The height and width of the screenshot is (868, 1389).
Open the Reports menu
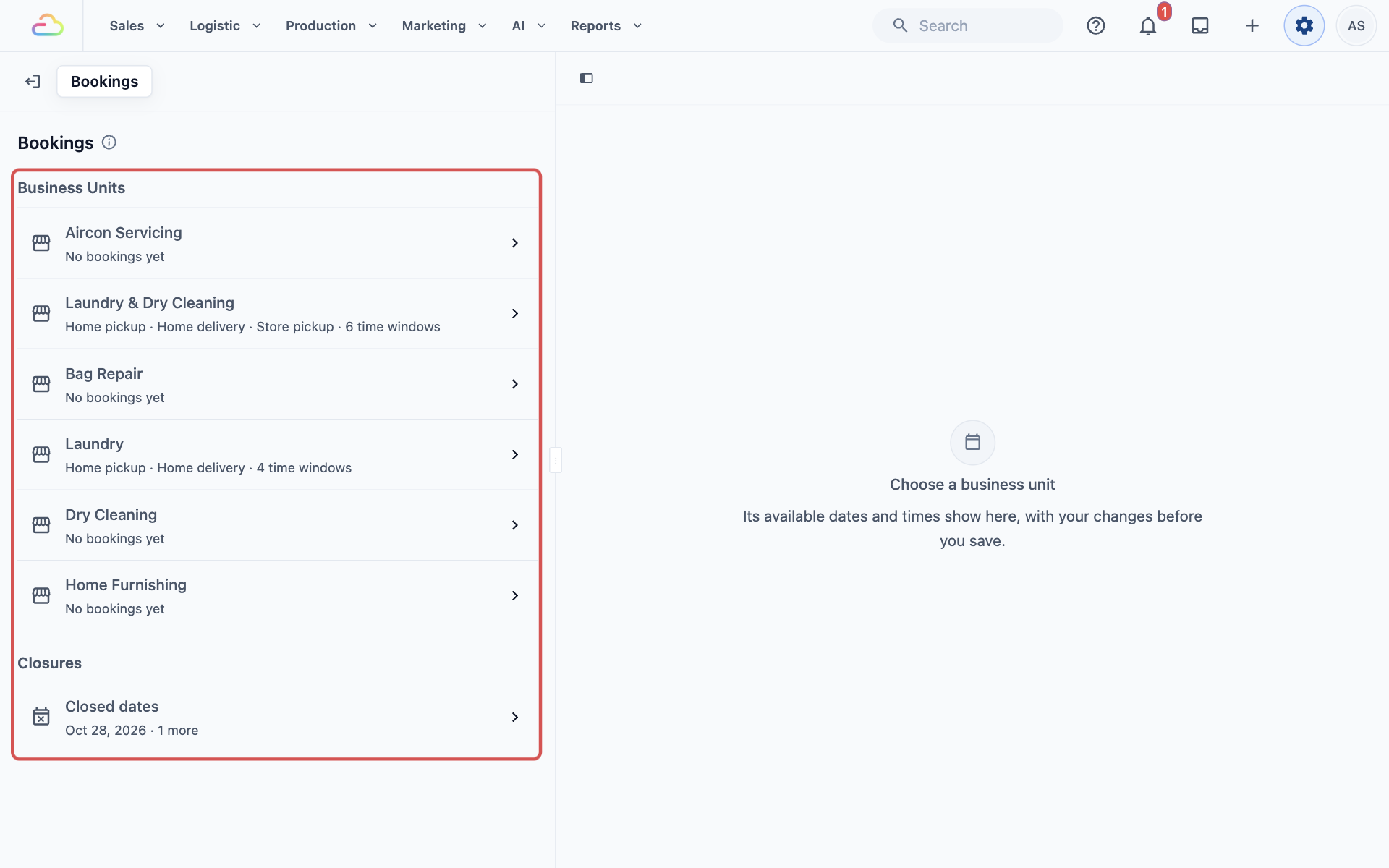(x=606, y=26)
